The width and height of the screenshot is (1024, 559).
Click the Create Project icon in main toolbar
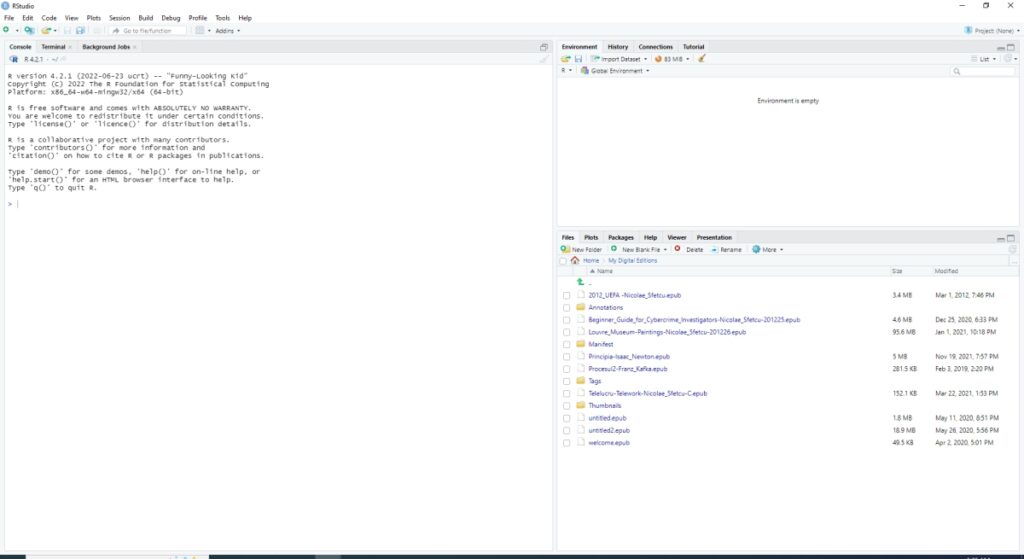[29, 30]
